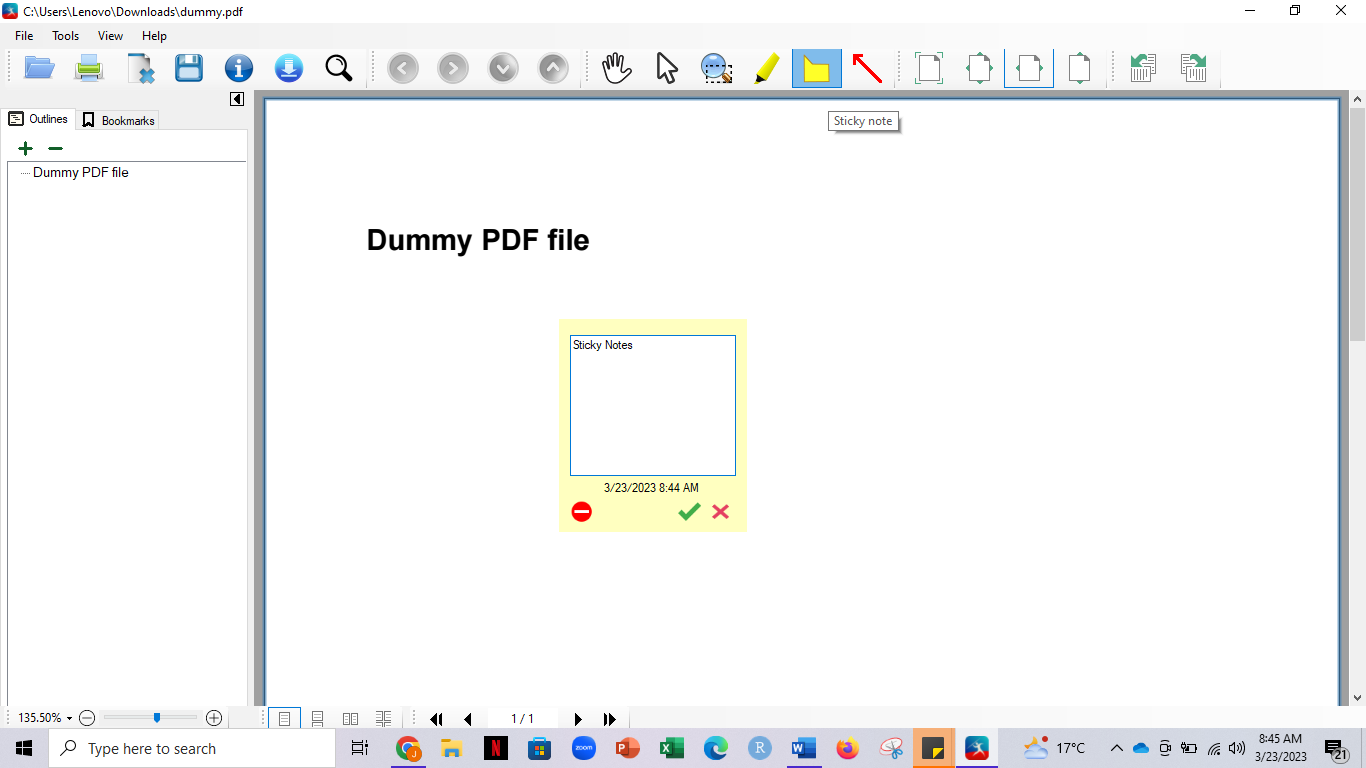1366x768 pixels.
Task: Open a file with the folder icon
Action: tap(40, 68)
